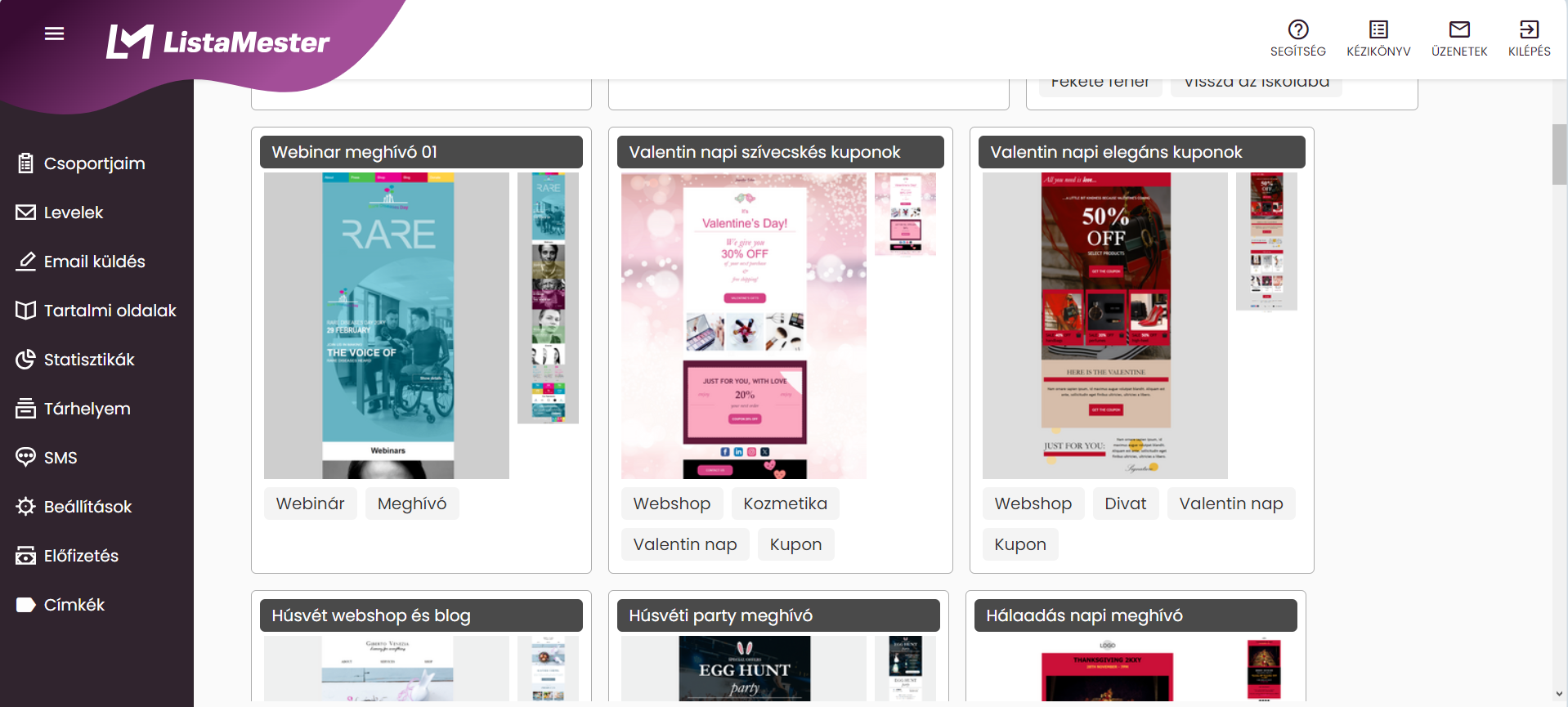Open the small elegant coupon thumbnail

(x=1266, y=241)
